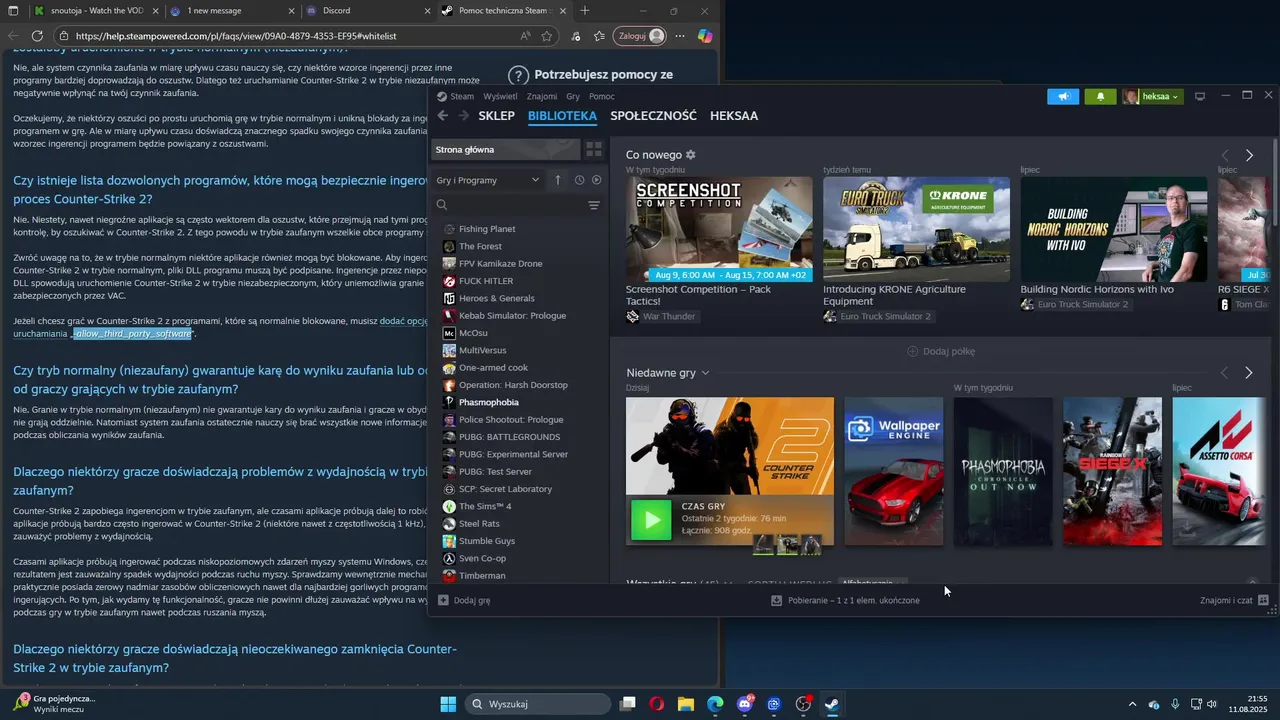Screen dimensions: 1280x720
Task: Toggle sort direction arrow in library filter
Action: 558,180
